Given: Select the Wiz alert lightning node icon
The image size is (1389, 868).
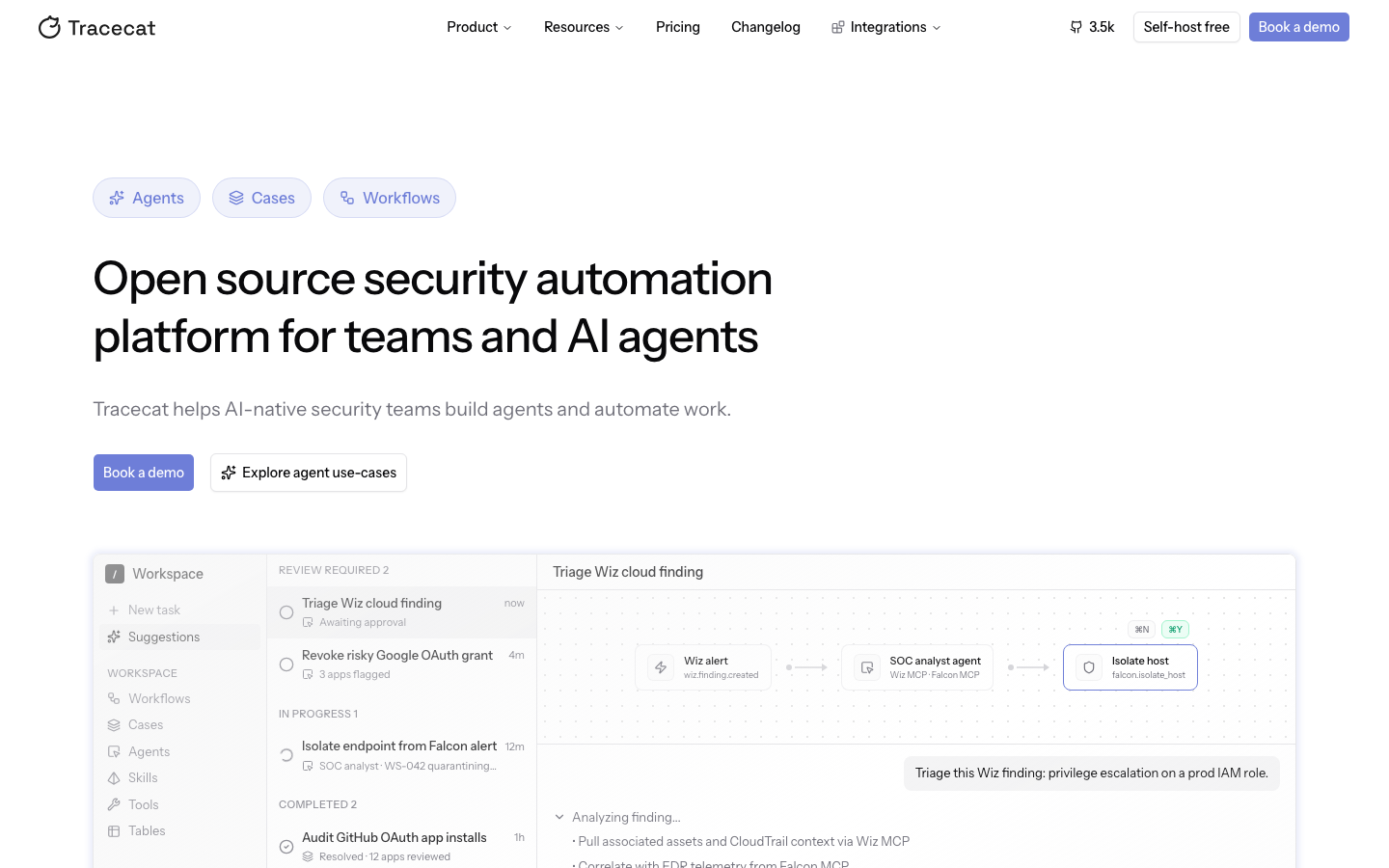Looking at the screenshot, I should click(x=661, y=667).
